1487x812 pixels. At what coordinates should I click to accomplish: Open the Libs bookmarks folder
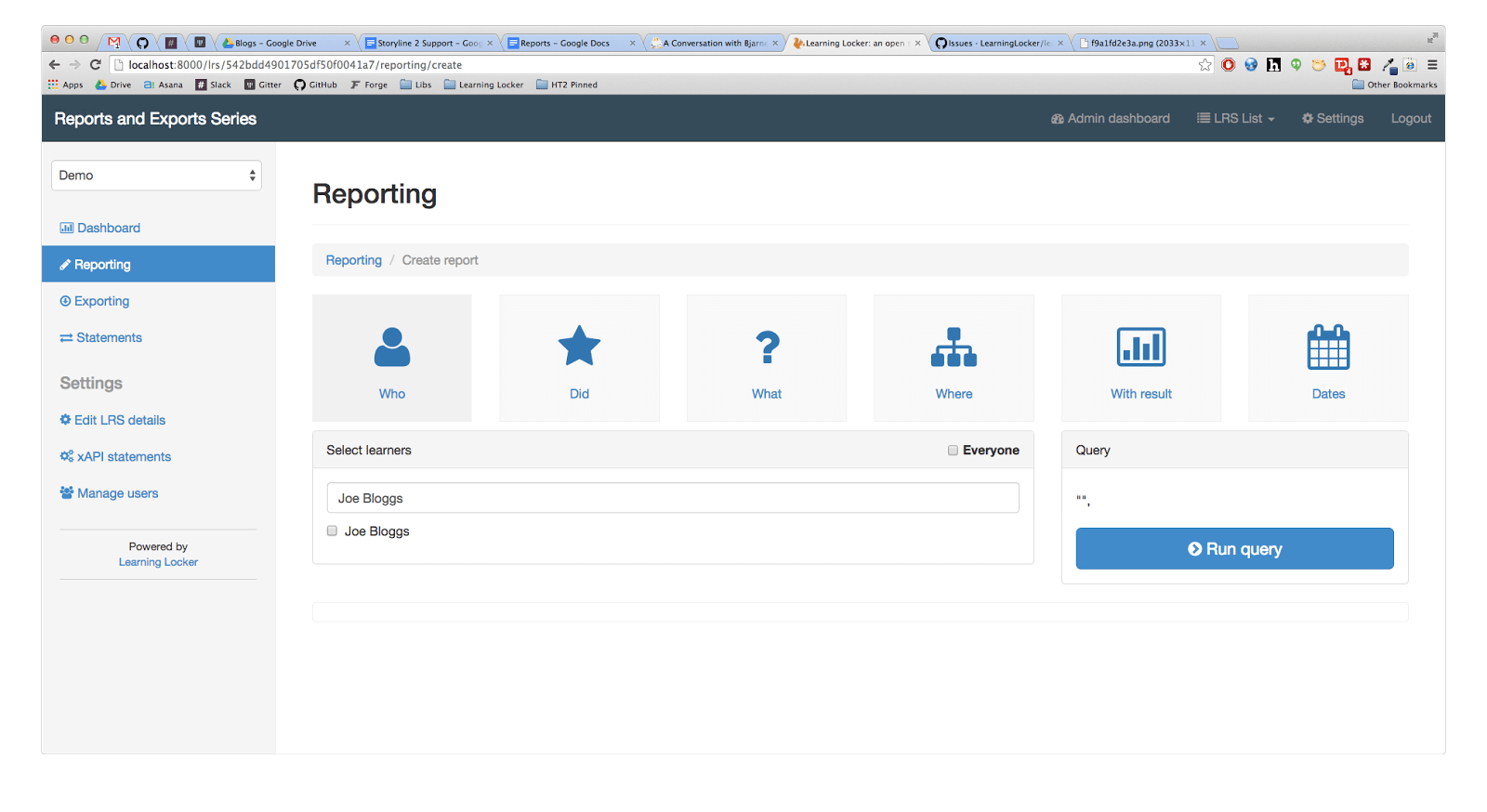coord(415,85)
